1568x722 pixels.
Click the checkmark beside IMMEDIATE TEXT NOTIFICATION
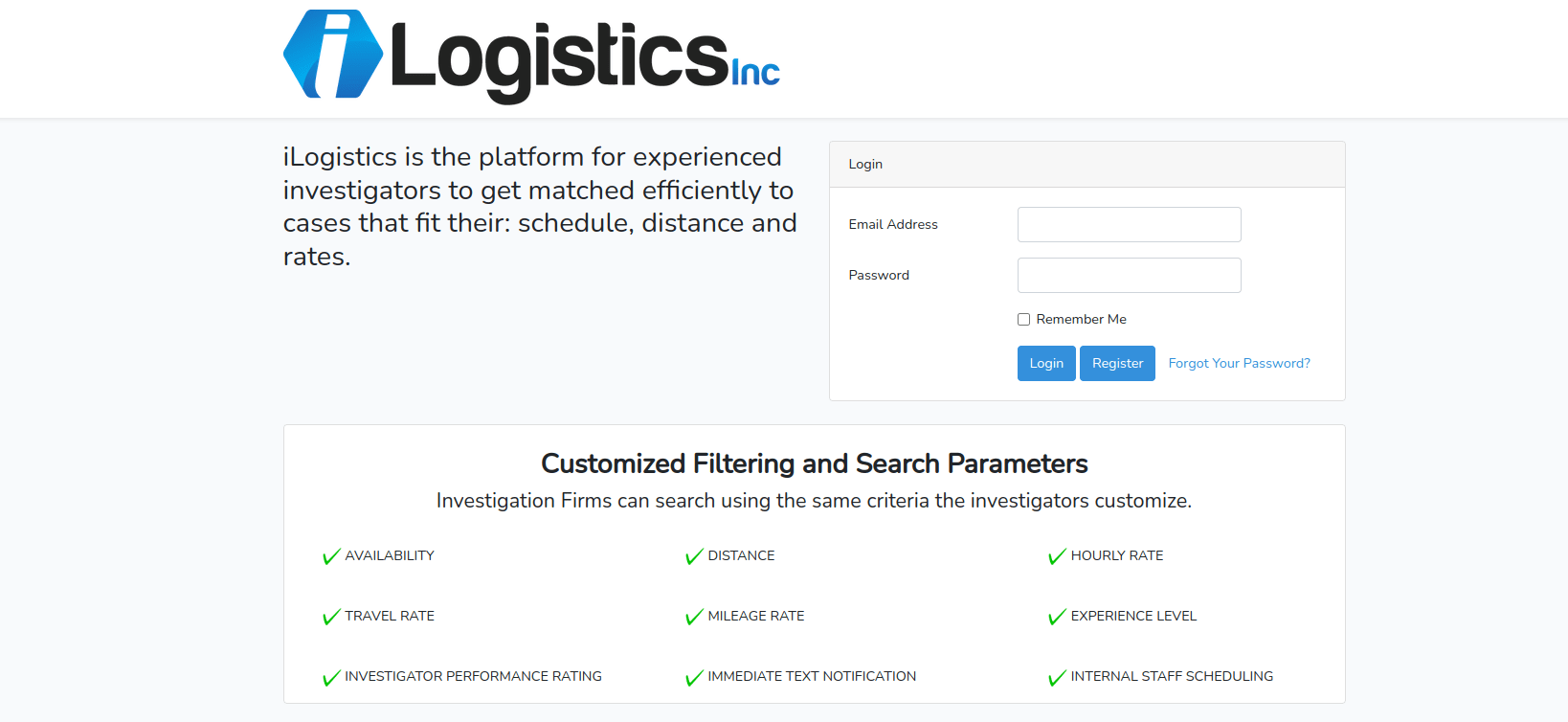coord(694,677)
